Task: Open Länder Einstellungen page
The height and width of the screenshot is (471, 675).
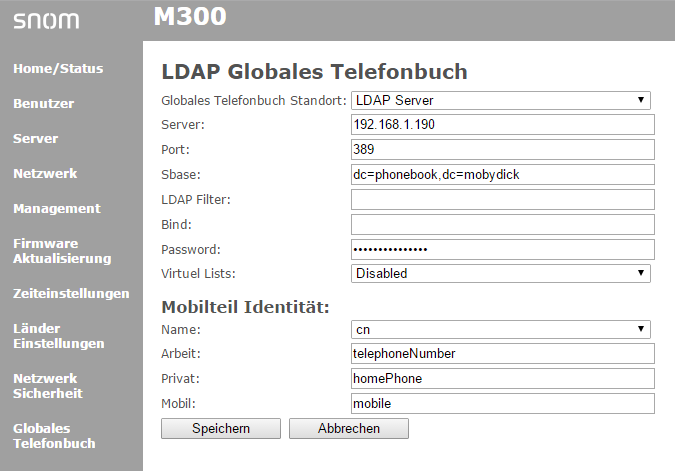Action: point(59,336)
